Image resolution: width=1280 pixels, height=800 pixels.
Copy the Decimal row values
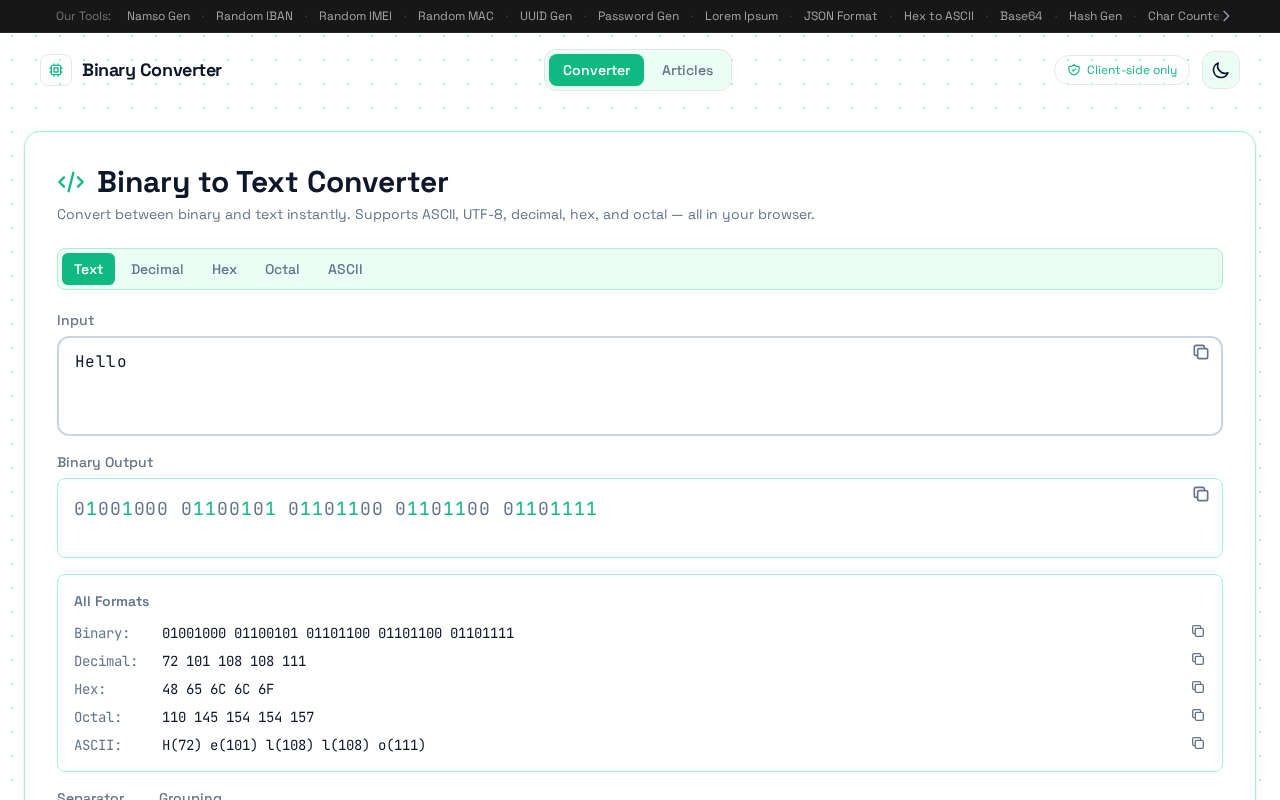point(1198,659)
